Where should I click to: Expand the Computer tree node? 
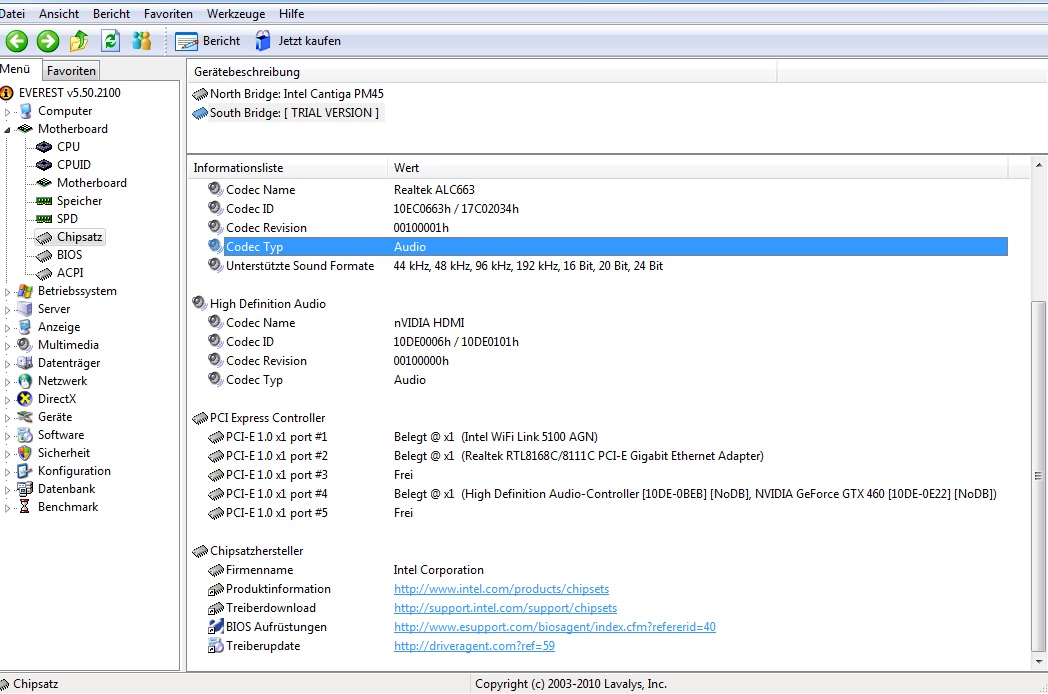tap(7, 112)
